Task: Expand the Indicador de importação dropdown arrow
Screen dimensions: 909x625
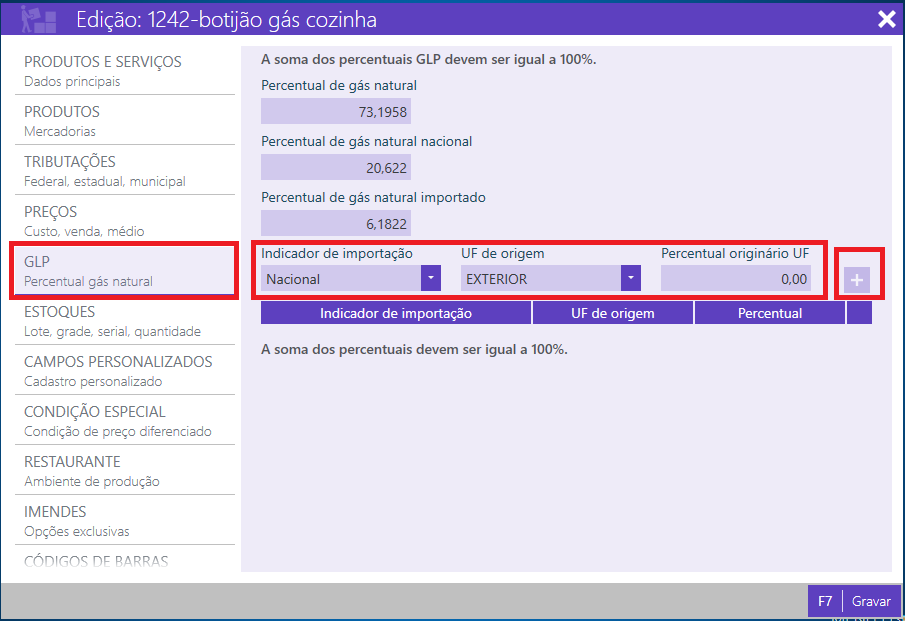Action: [430, 278]
